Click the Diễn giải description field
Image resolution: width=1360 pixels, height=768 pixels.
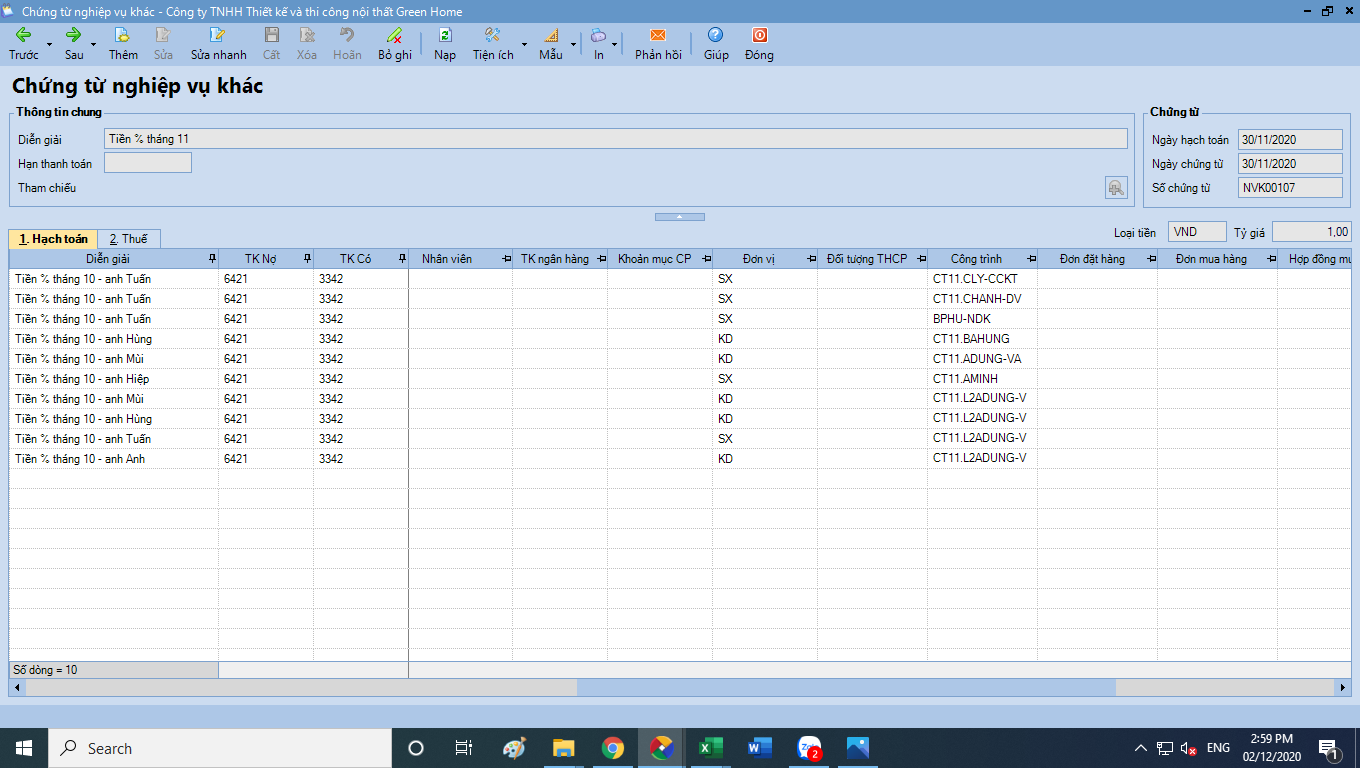pyautogui.click(x=616, y=139)
